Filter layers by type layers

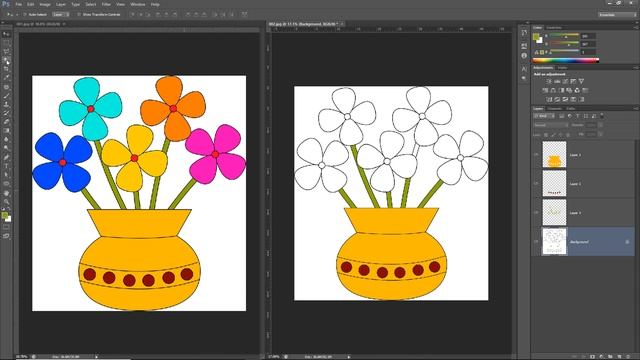578,116
